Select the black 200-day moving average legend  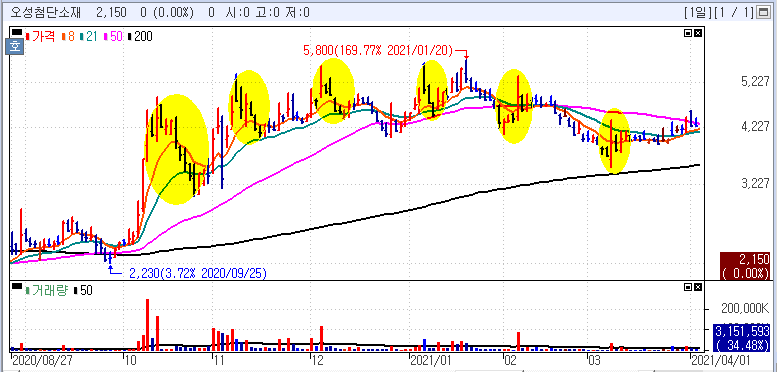pos(140,36)
